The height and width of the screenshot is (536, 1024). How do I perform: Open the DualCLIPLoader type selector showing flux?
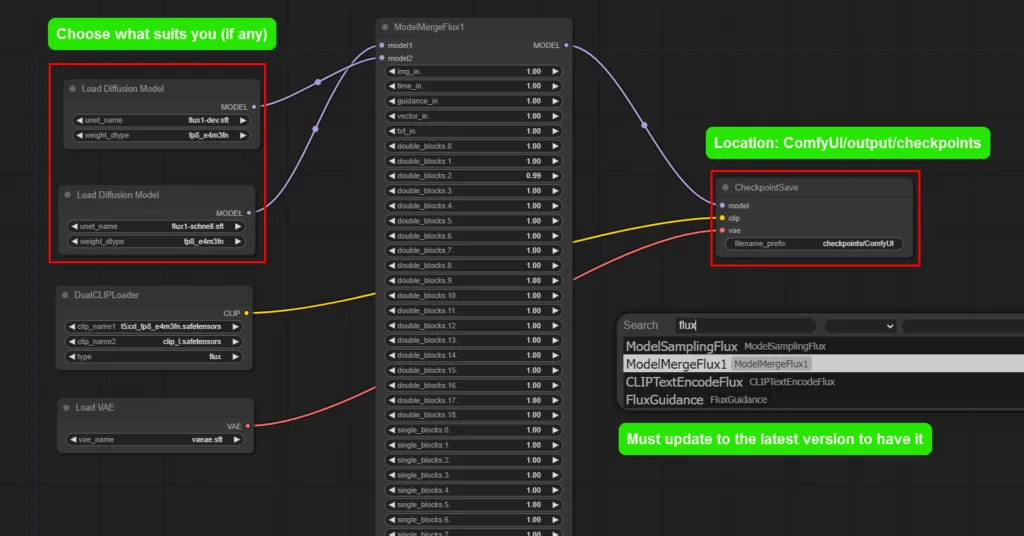[153, 356]
